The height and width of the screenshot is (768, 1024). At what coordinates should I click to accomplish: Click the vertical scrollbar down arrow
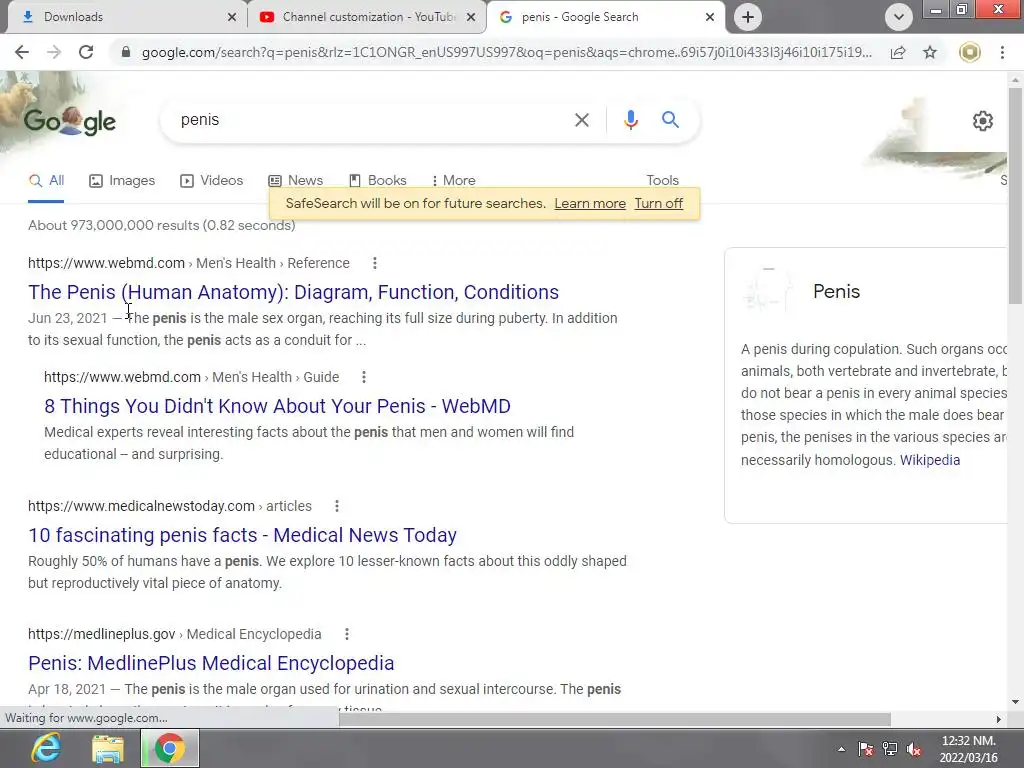[x=1015, y=703]
